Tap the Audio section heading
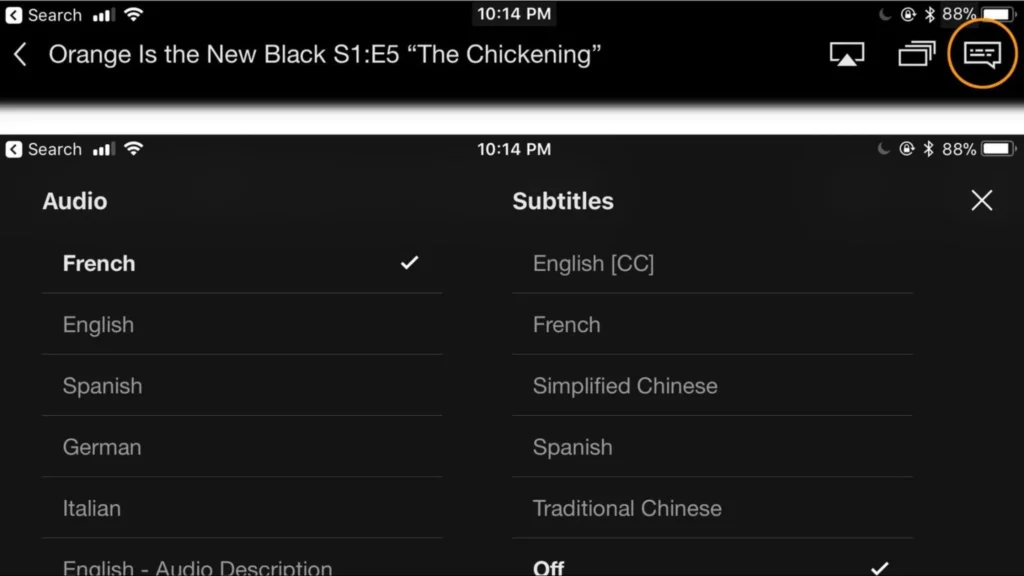Screen dimensions: 1024x576 click(75, 201)
